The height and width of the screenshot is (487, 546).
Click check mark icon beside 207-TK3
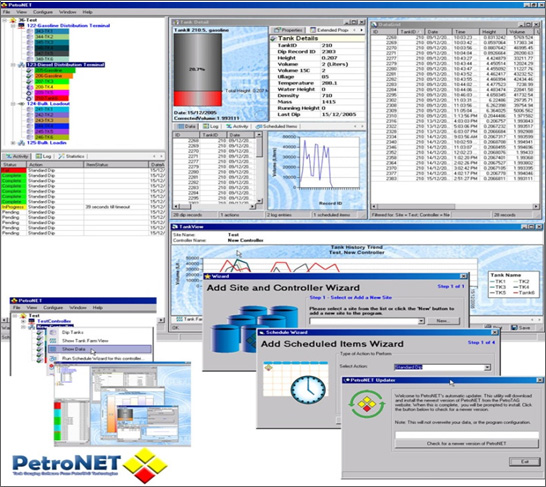pyautogui.click(x=30, y=81)
